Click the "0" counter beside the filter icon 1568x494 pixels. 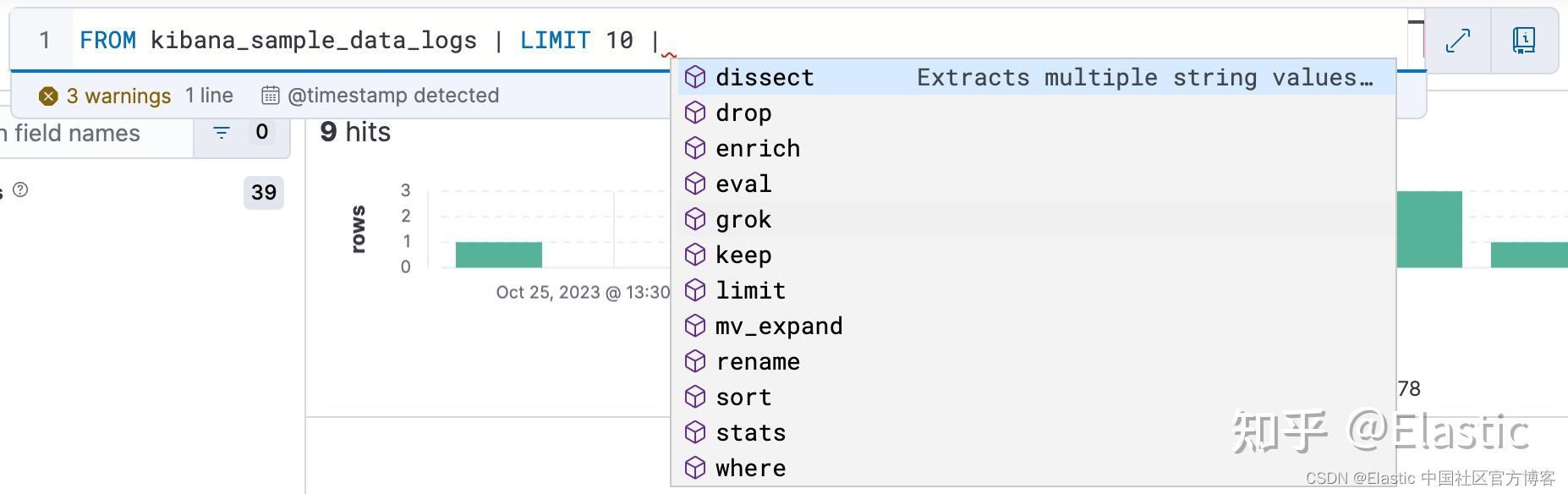[x=262, y=132]
